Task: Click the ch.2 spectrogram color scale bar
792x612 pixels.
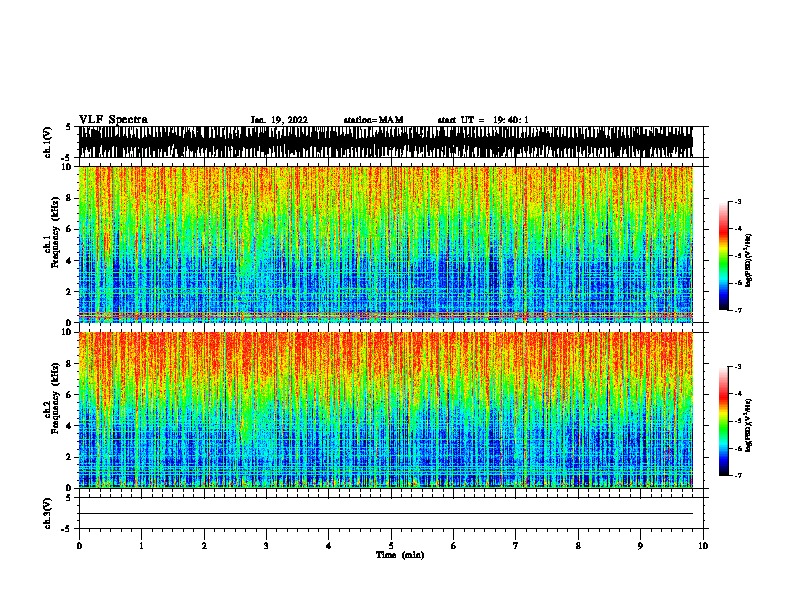Action: click(x=724, y=421)
